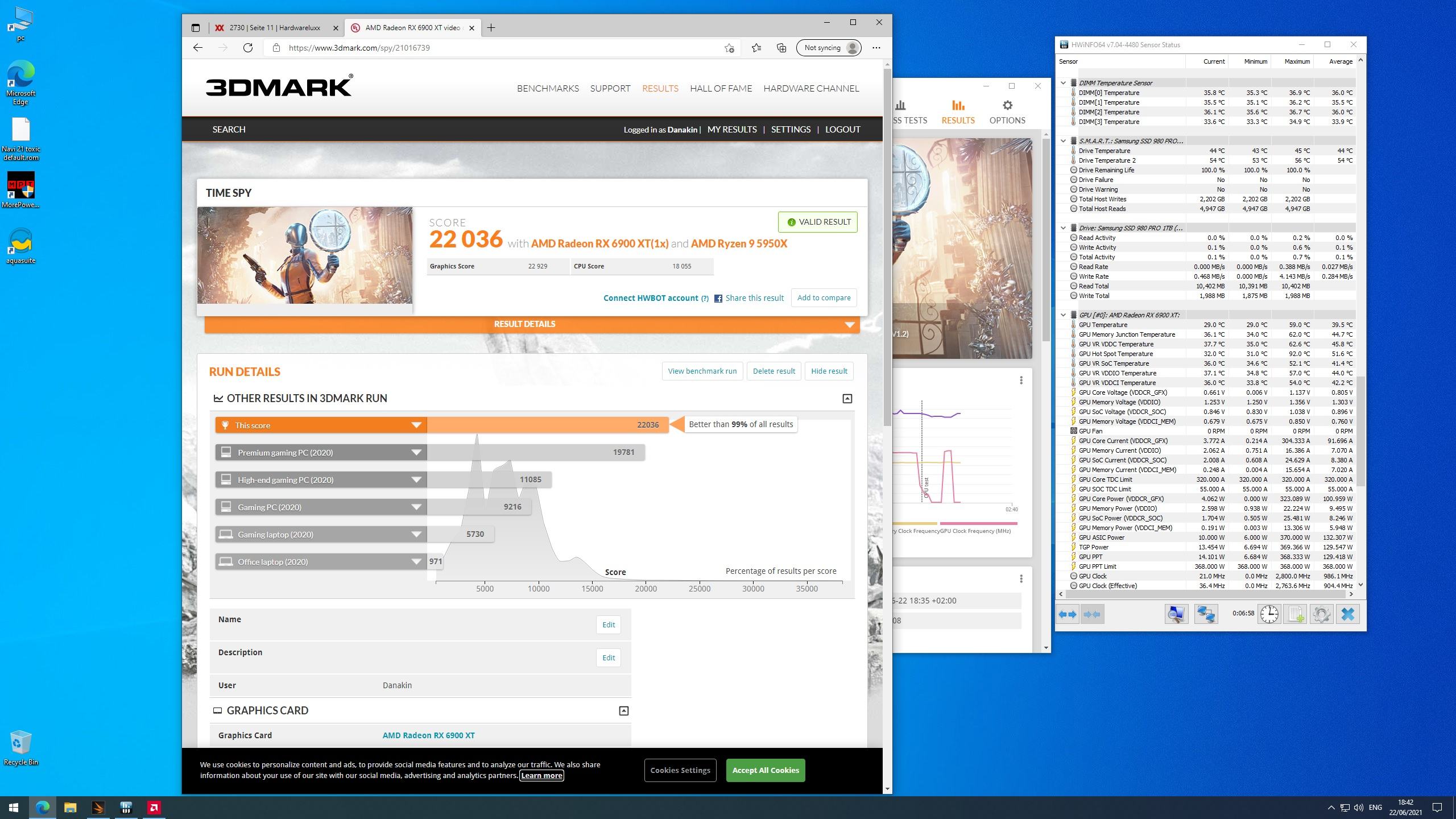Share this result on Facebook

click(749, 298)
